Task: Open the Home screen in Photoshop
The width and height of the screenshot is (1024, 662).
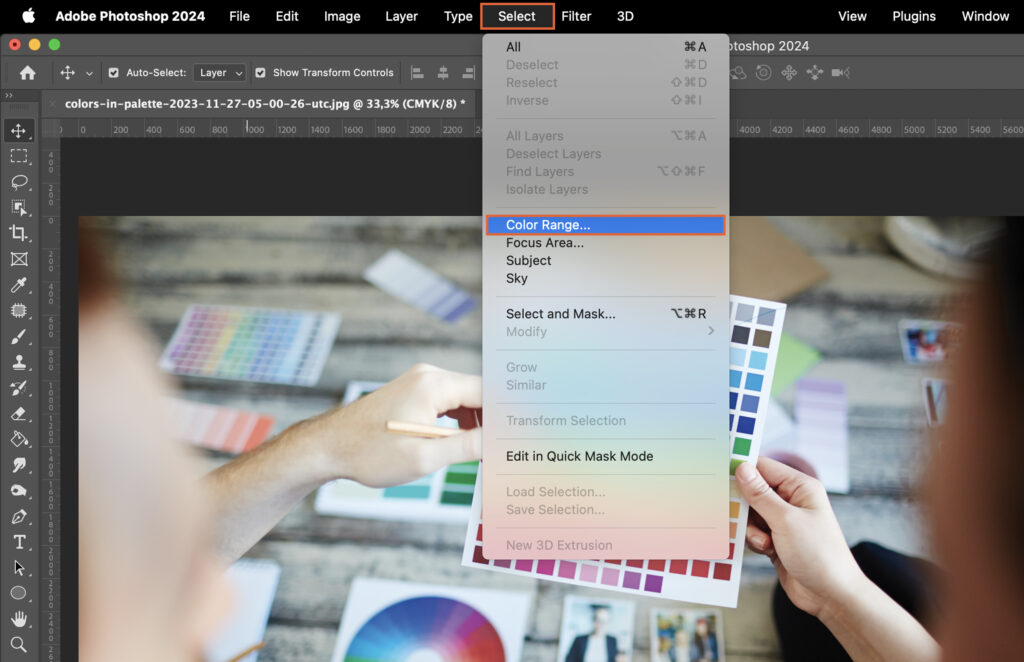Action: (26, 72)
